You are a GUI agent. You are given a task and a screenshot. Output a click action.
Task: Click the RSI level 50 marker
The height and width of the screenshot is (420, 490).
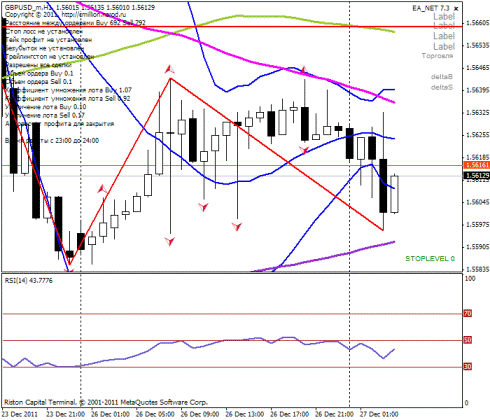click(468, 340)
